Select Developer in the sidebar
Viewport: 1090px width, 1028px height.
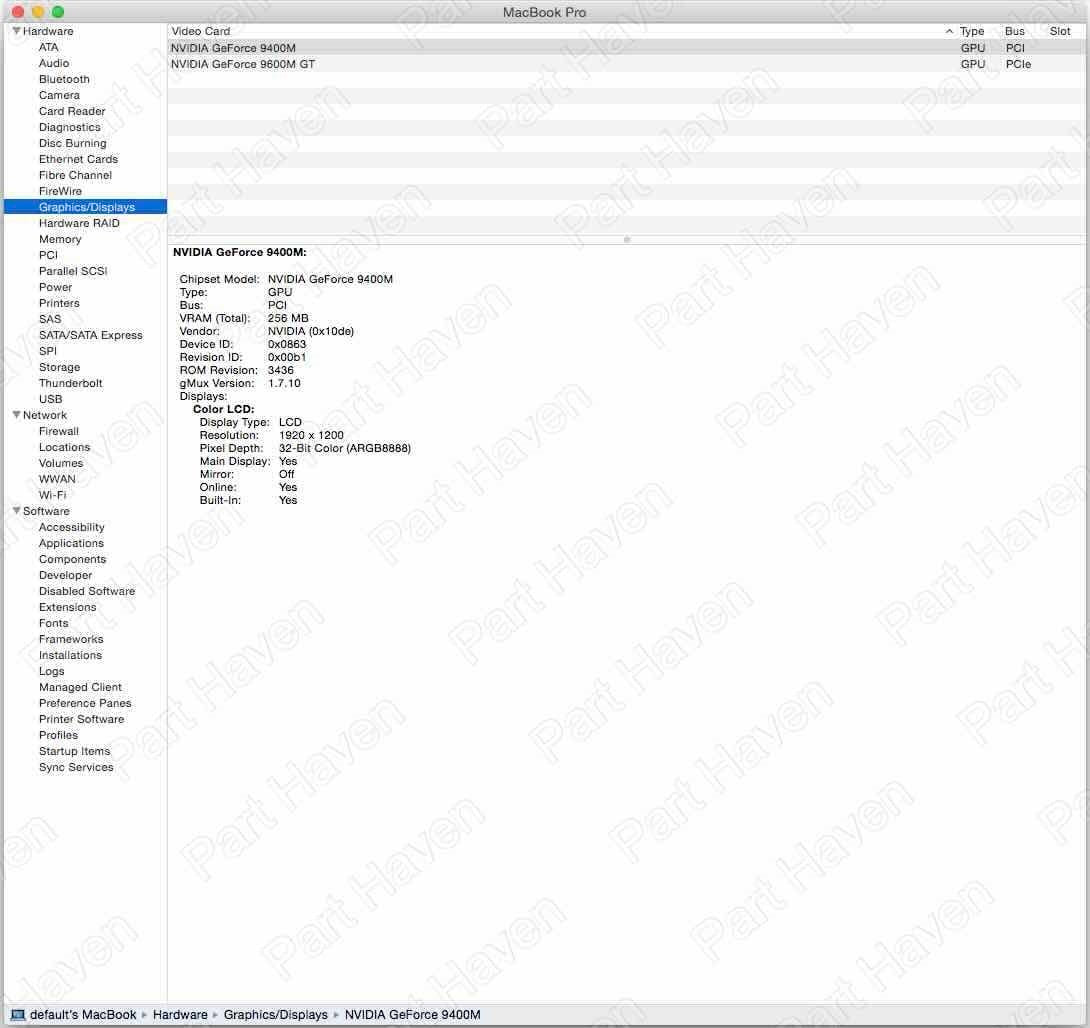[x=65, y=575]
